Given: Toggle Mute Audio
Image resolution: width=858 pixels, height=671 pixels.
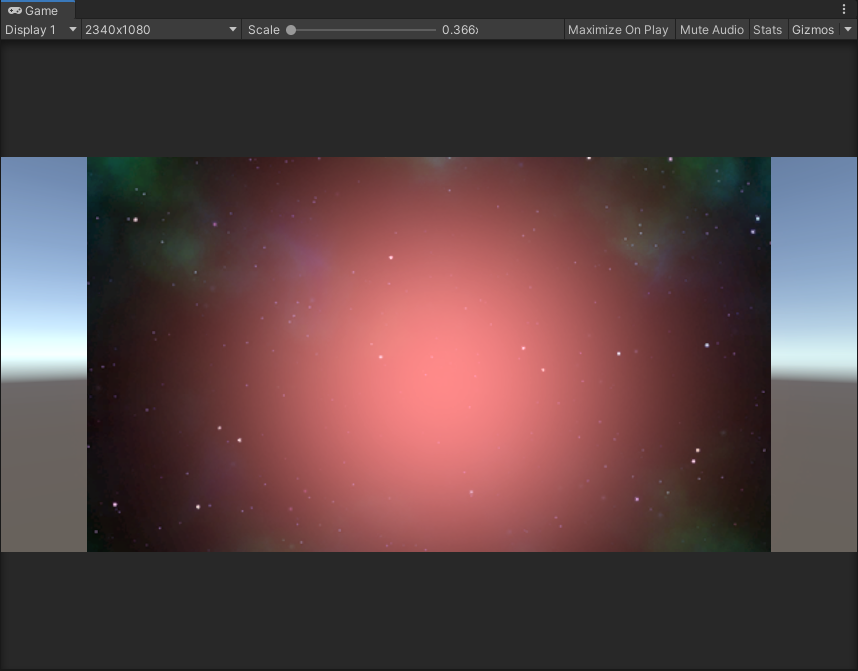Looking at the screenshot, I should [x=711, y=30].
